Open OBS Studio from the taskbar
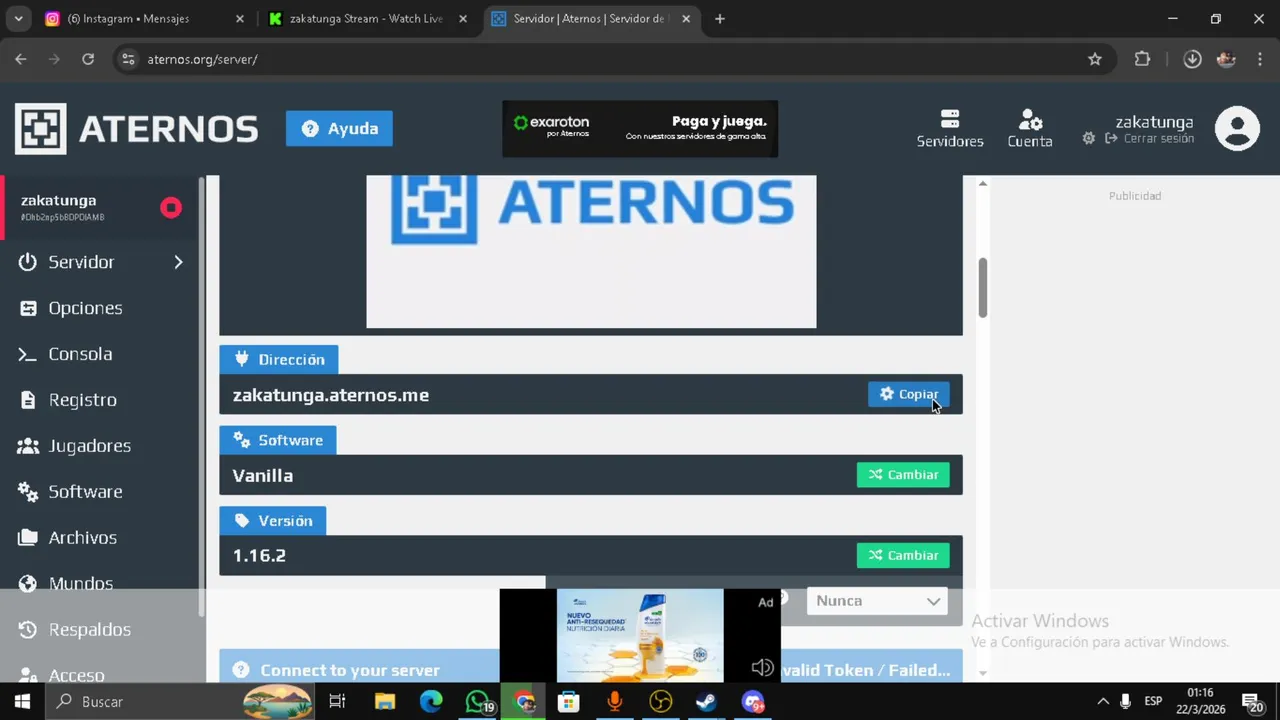The image size is (1280, 720). coord(660,702)
